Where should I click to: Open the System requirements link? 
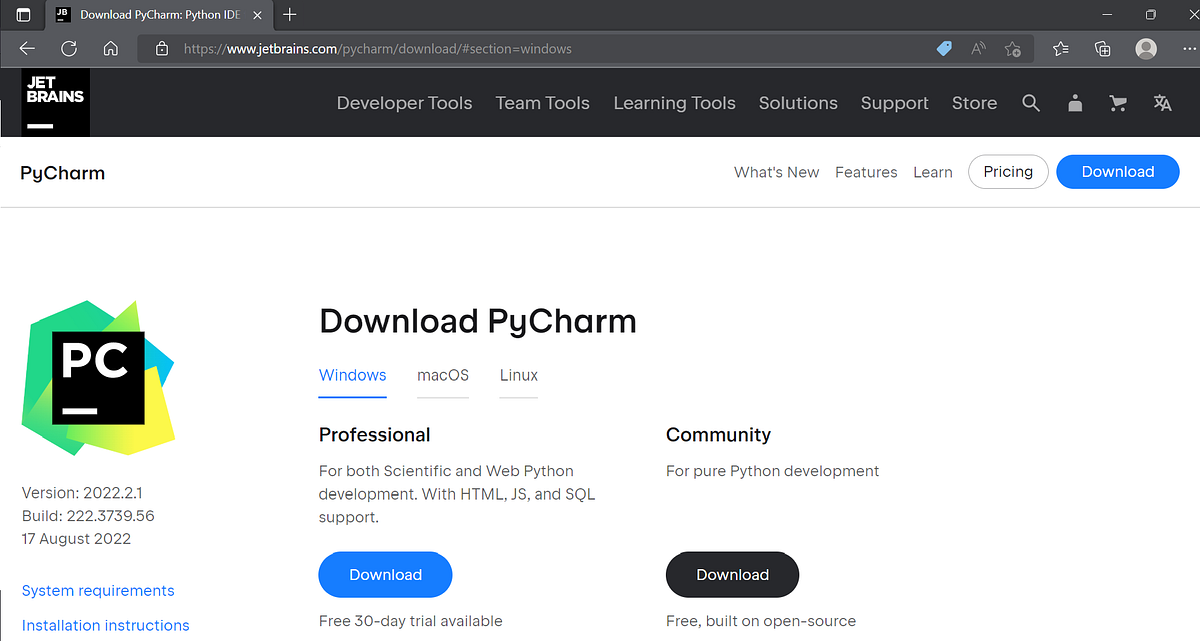[97, 590]
